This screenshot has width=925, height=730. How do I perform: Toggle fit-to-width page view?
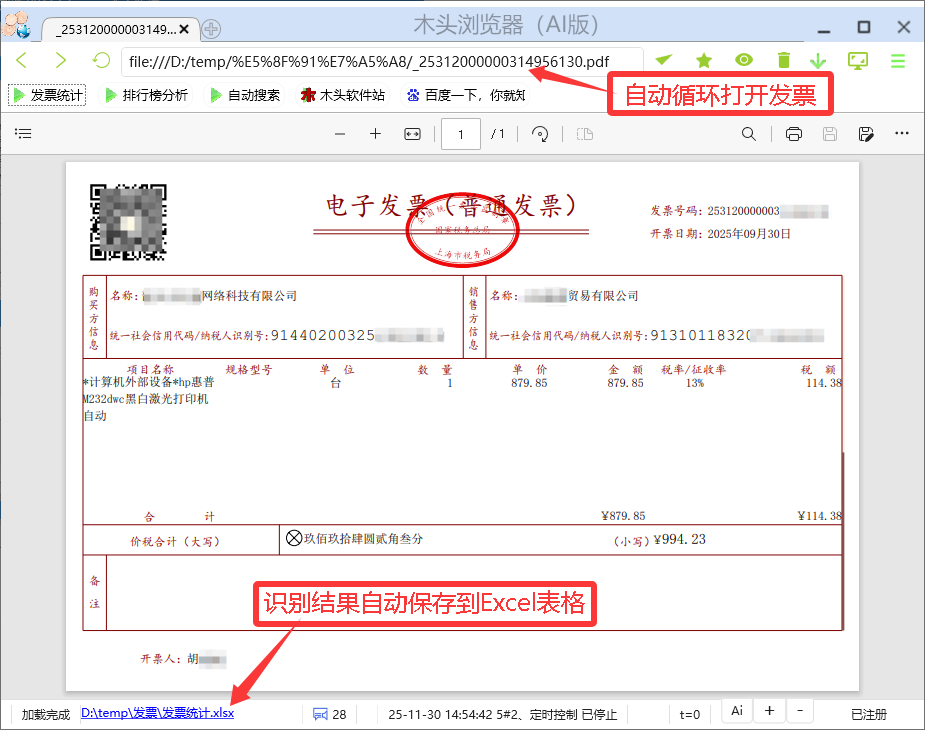(x=412, y=133)
